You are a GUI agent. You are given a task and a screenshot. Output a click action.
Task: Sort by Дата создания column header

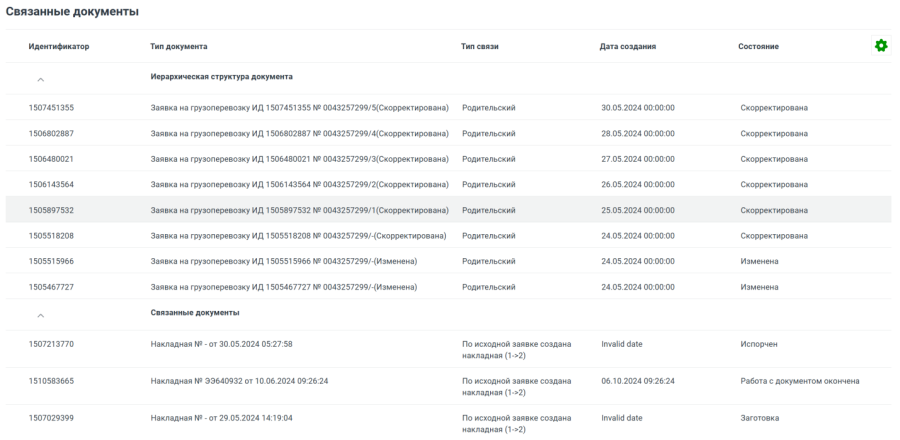tap(628, 47)
